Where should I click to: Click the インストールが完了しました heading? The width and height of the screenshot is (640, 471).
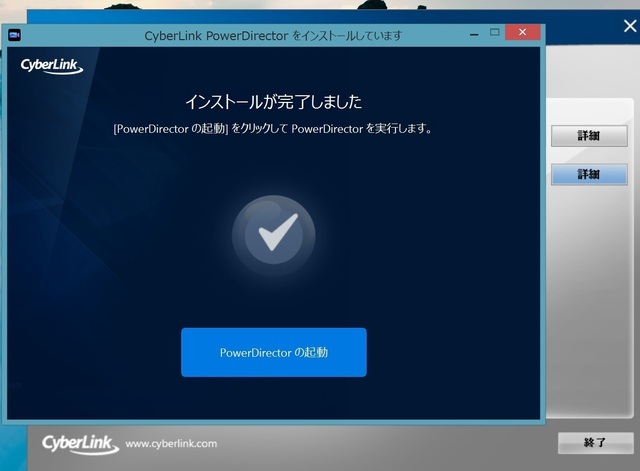(x=273, y=102)
